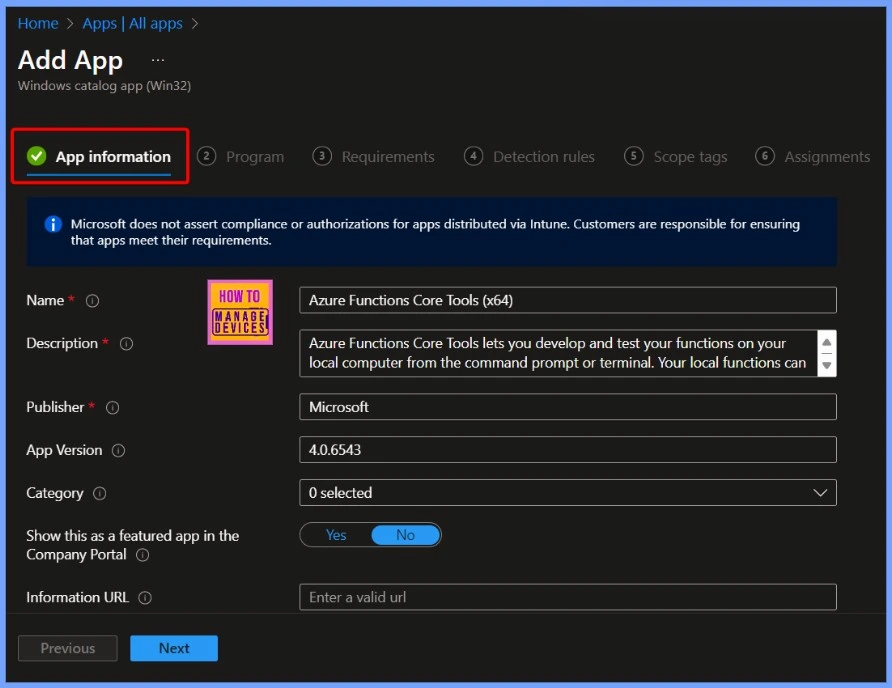Click the Publisher field showing Microsoft
The width and height of the screenshot is (892, 688).
[568, 407]
